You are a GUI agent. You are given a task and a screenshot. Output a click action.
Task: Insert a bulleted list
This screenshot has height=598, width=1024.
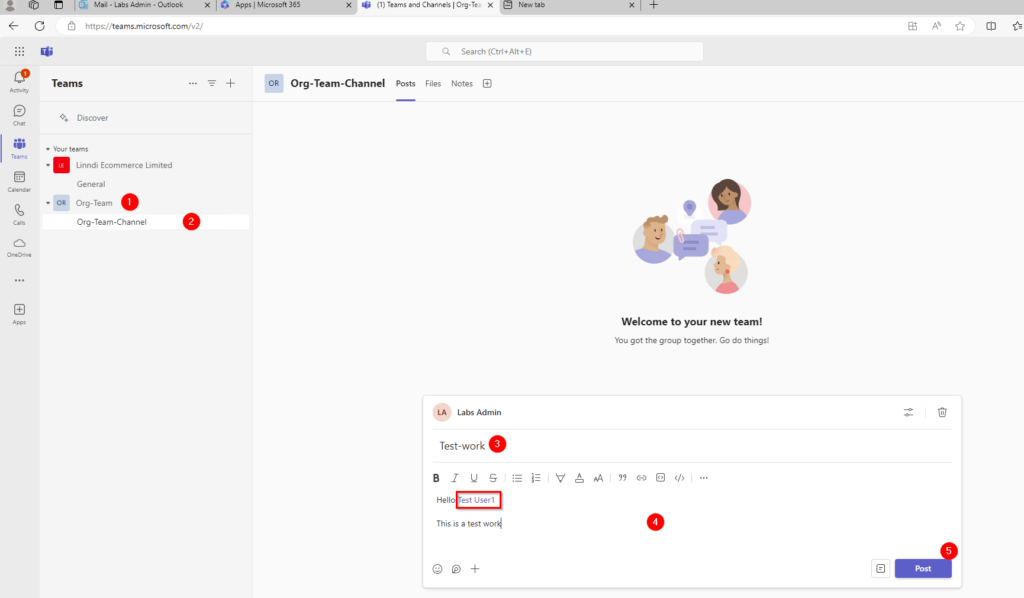[517, 478]
